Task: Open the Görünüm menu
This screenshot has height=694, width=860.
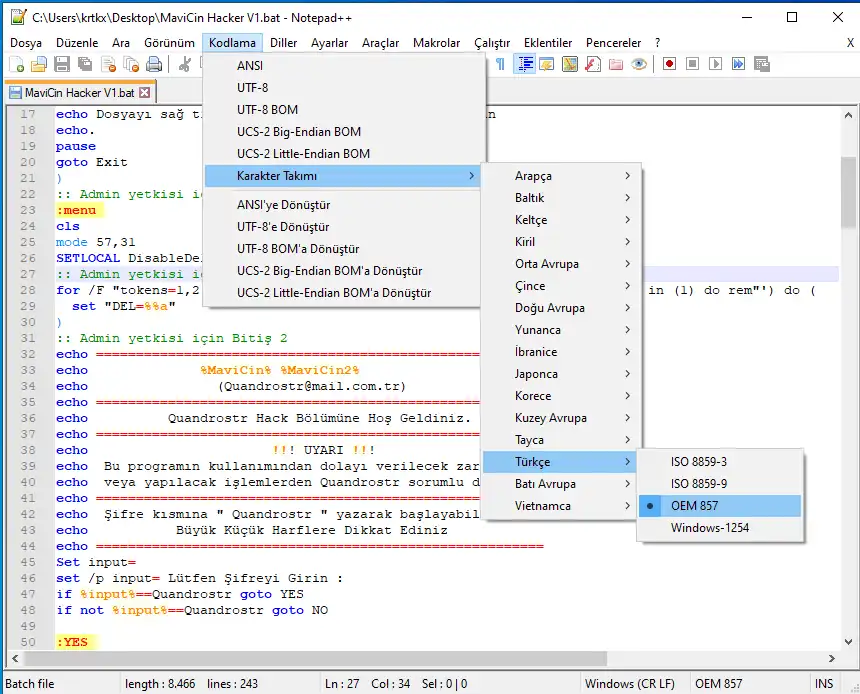Action: click(169, 43)
